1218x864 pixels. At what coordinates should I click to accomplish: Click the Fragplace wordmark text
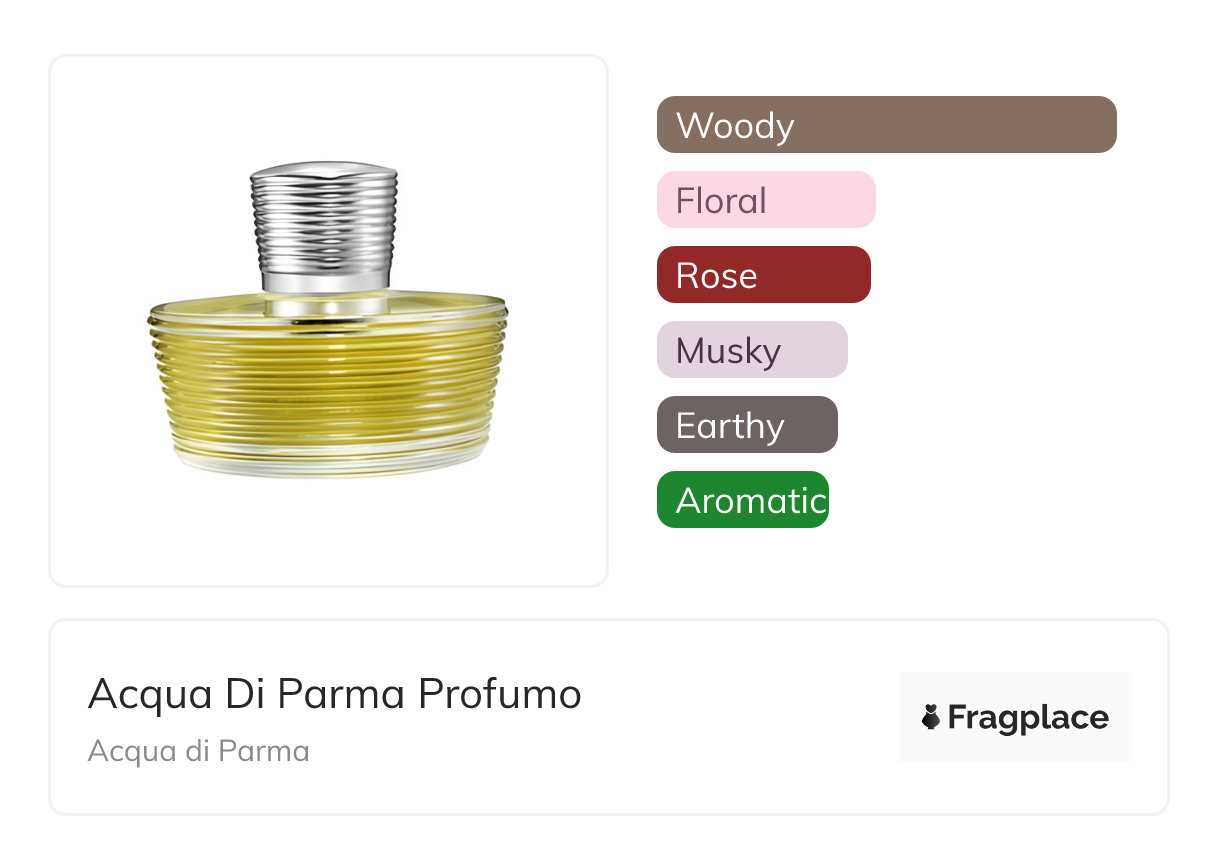[1028, 718]
